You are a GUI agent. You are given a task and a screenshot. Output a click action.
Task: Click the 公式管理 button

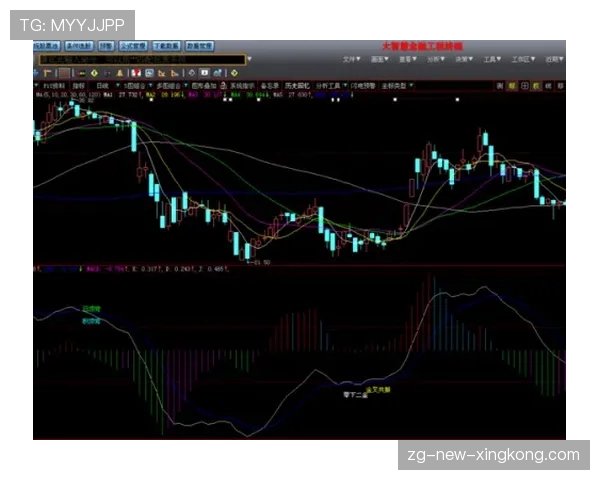[133, 46]
